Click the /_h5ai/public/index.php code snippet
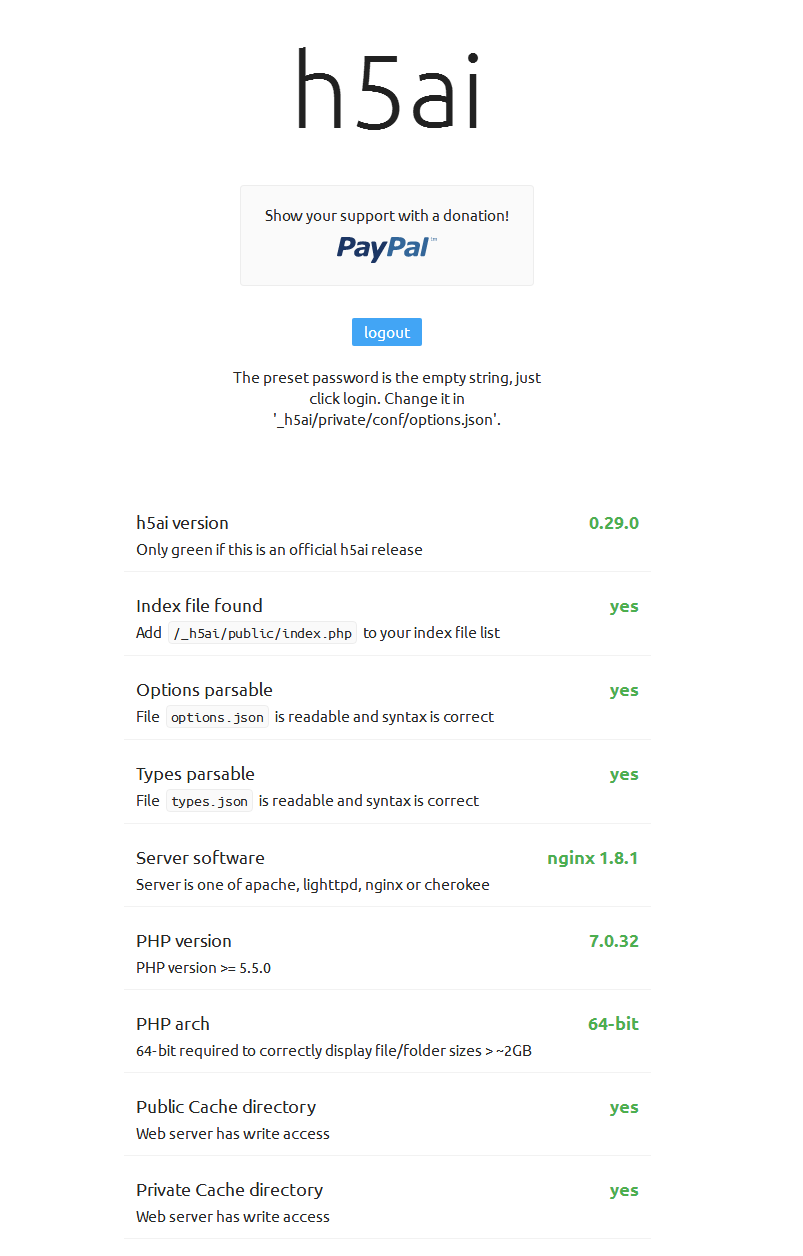This screenshot has height=1256, width=803. 262,633
